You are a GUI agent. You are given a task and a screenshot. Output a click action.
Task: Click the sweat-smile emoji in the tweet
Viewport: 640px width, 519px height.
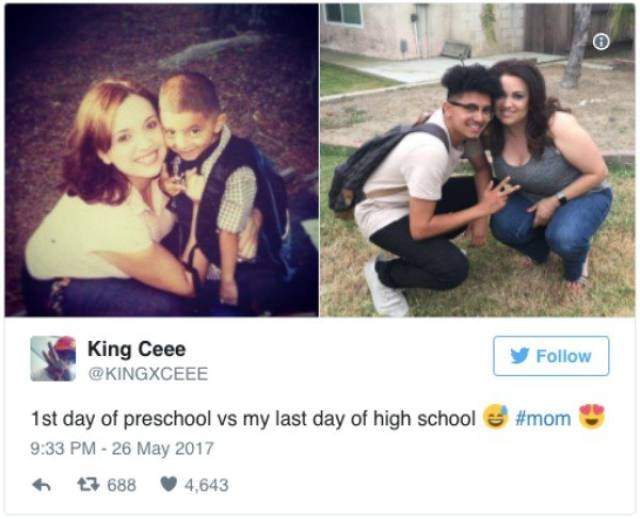494,418
